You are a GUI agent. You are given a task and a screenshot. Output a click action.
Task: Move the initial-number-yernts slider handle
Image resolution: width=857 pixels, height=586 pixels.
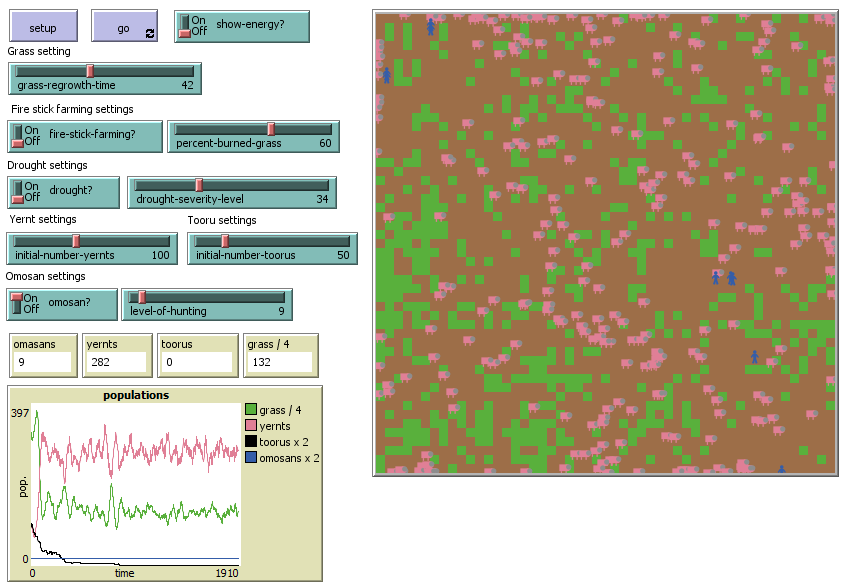coord(76,241)
